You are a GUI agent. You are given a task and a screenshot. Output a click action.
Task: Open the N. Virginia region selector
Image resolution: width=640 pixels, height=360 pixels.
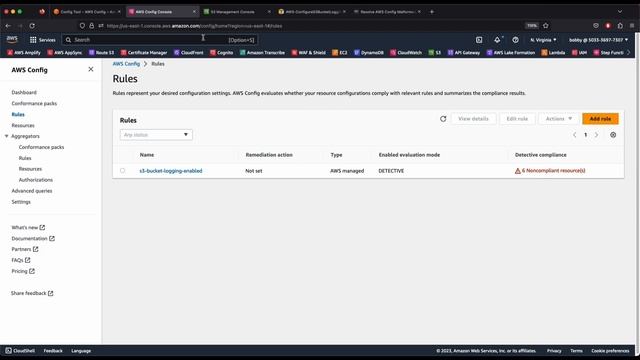click(x=543, y=40)
